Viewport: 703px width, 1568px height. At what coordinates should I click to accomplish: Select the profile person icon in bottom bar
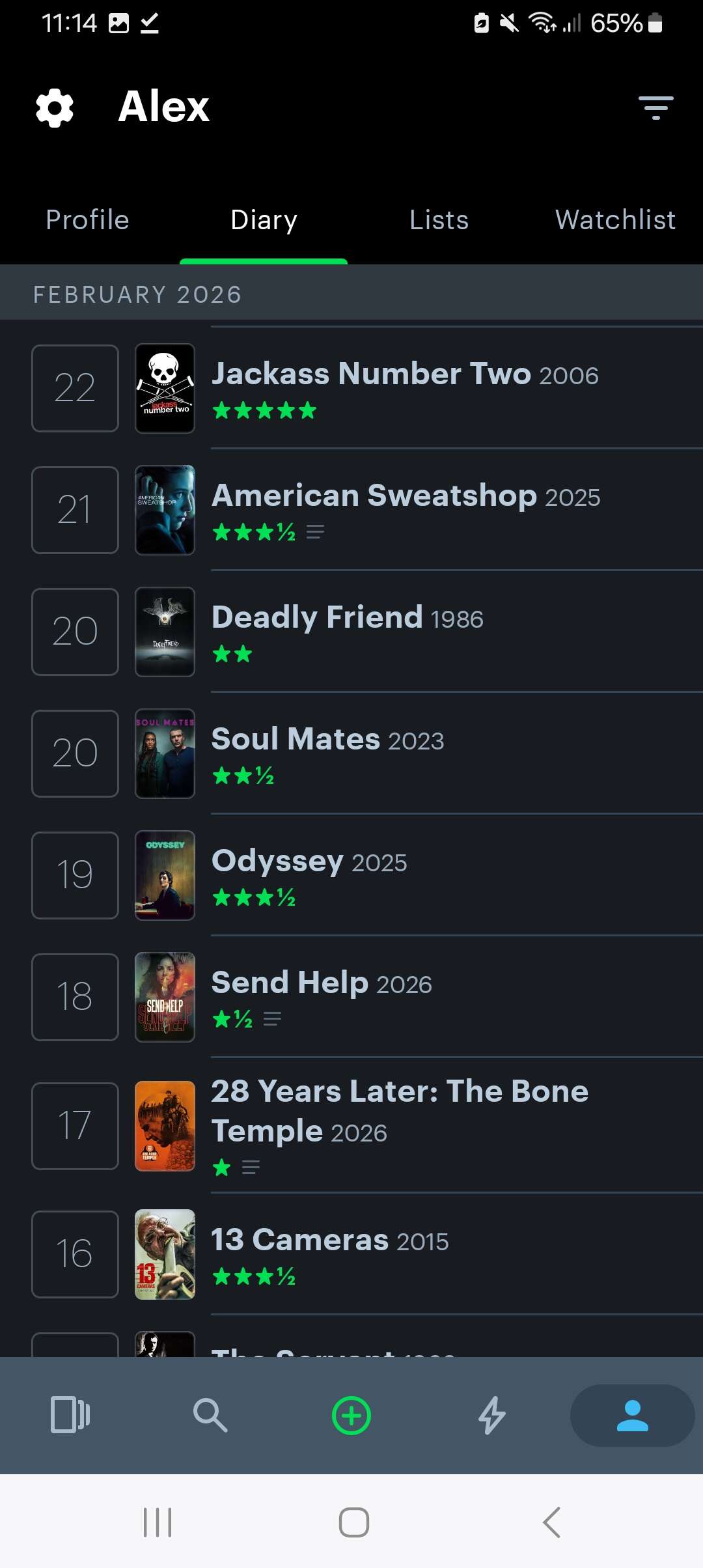[631, 1414]
